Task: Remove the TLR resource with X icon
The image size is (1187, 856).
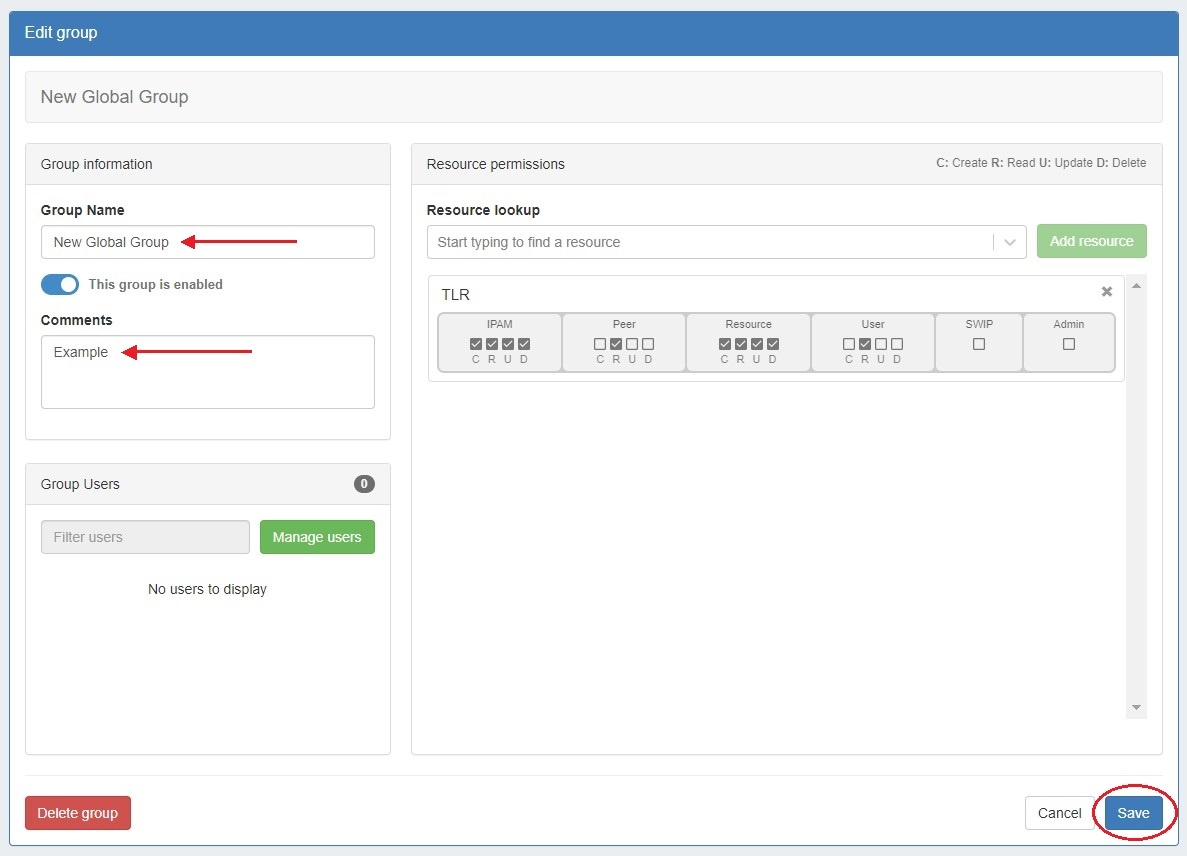Action: [1106, 292]
